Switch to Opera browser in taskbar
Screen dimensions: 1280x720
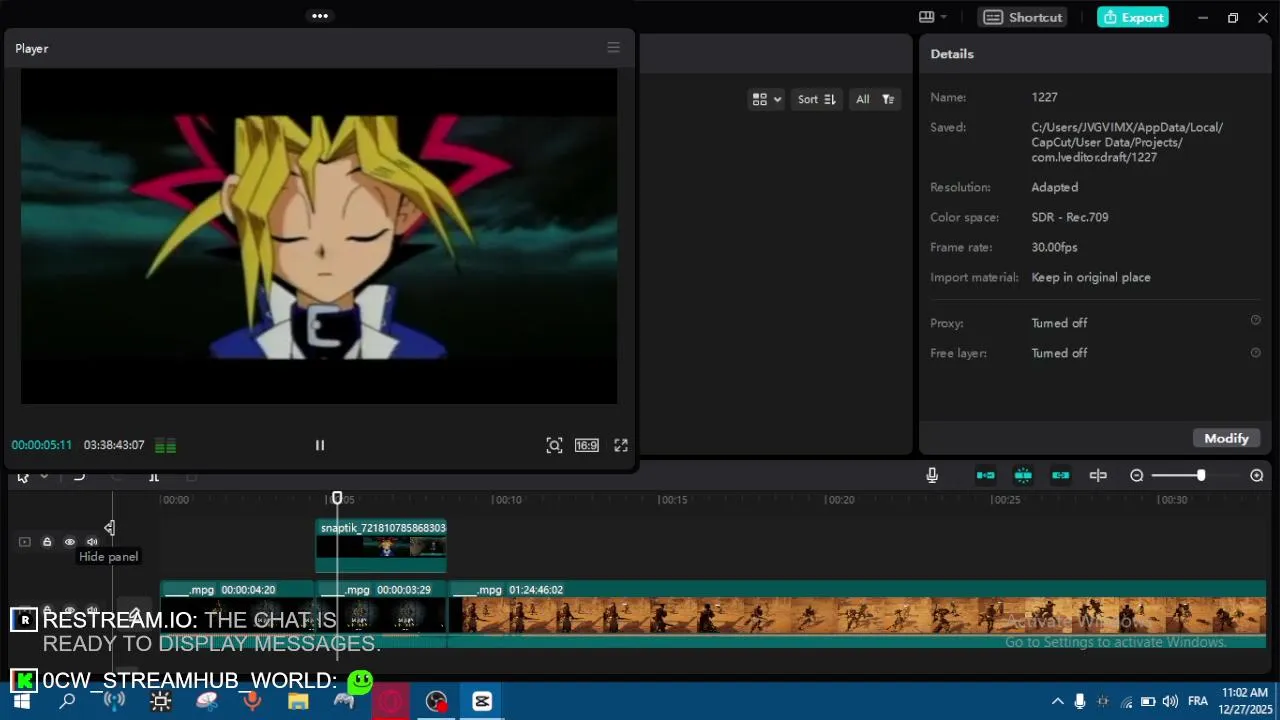pos(390,702)
